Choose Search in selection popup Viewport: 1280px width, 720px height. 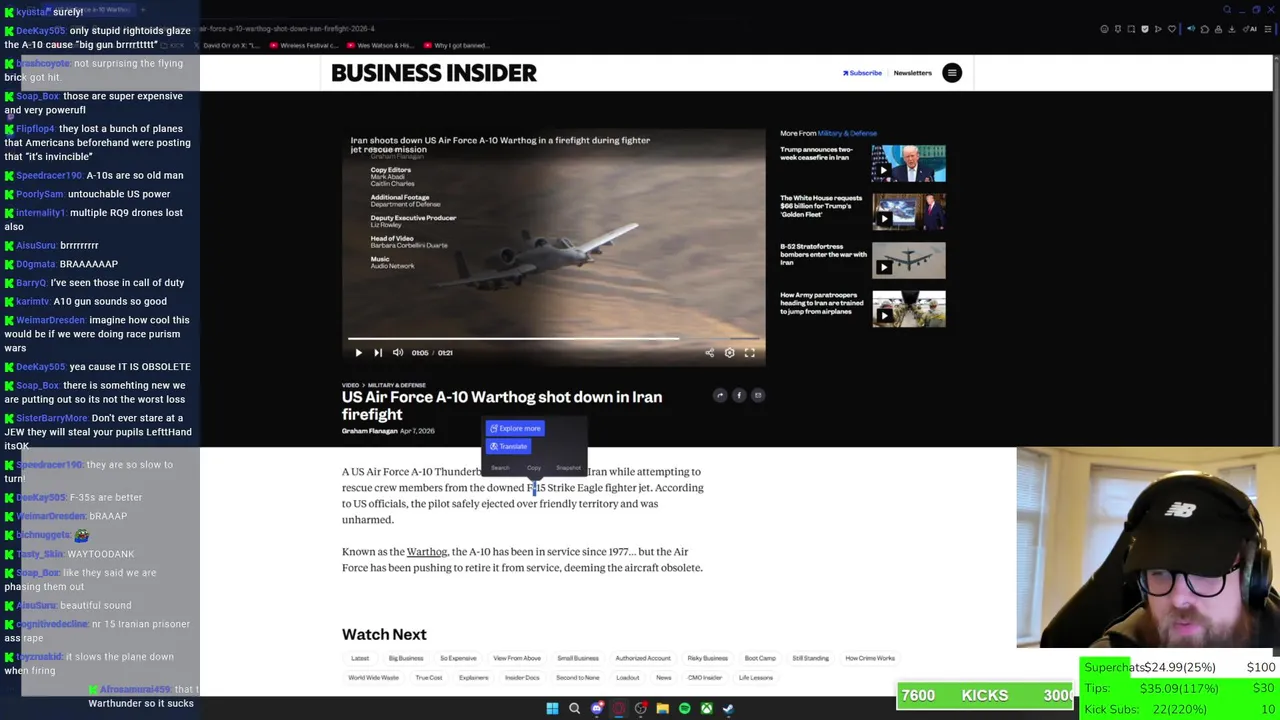[500, 468]
